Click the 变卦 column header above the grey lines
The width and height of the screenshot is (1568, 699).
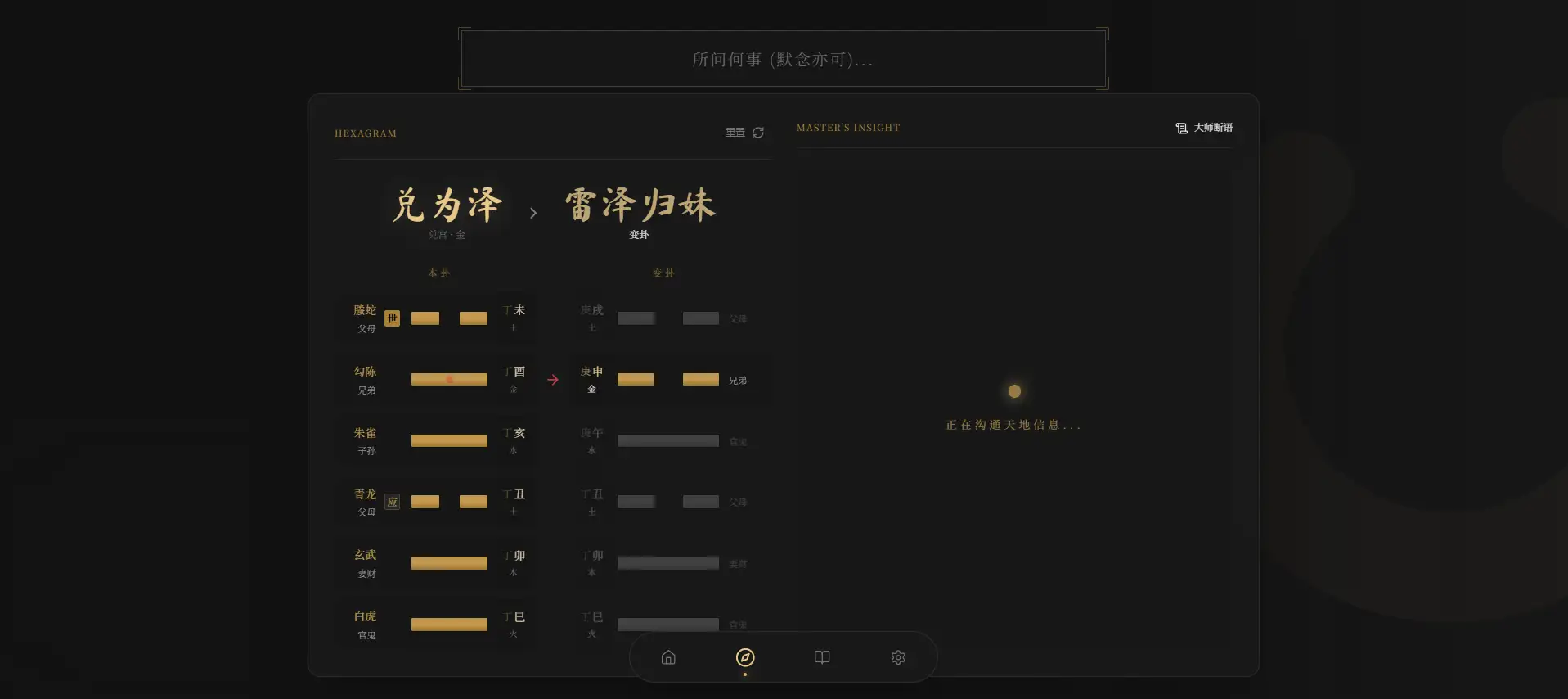(x=663, y=273)
